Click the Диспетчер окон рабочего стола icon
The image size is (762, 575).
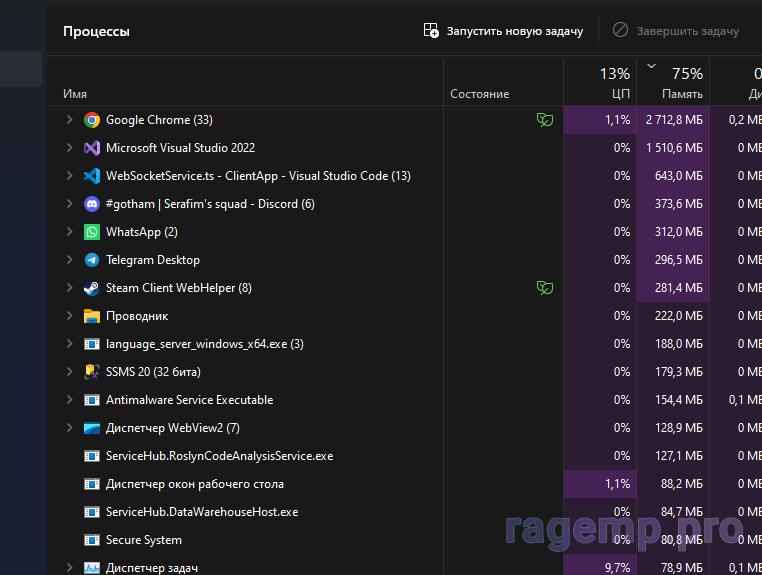click(92, 484)
